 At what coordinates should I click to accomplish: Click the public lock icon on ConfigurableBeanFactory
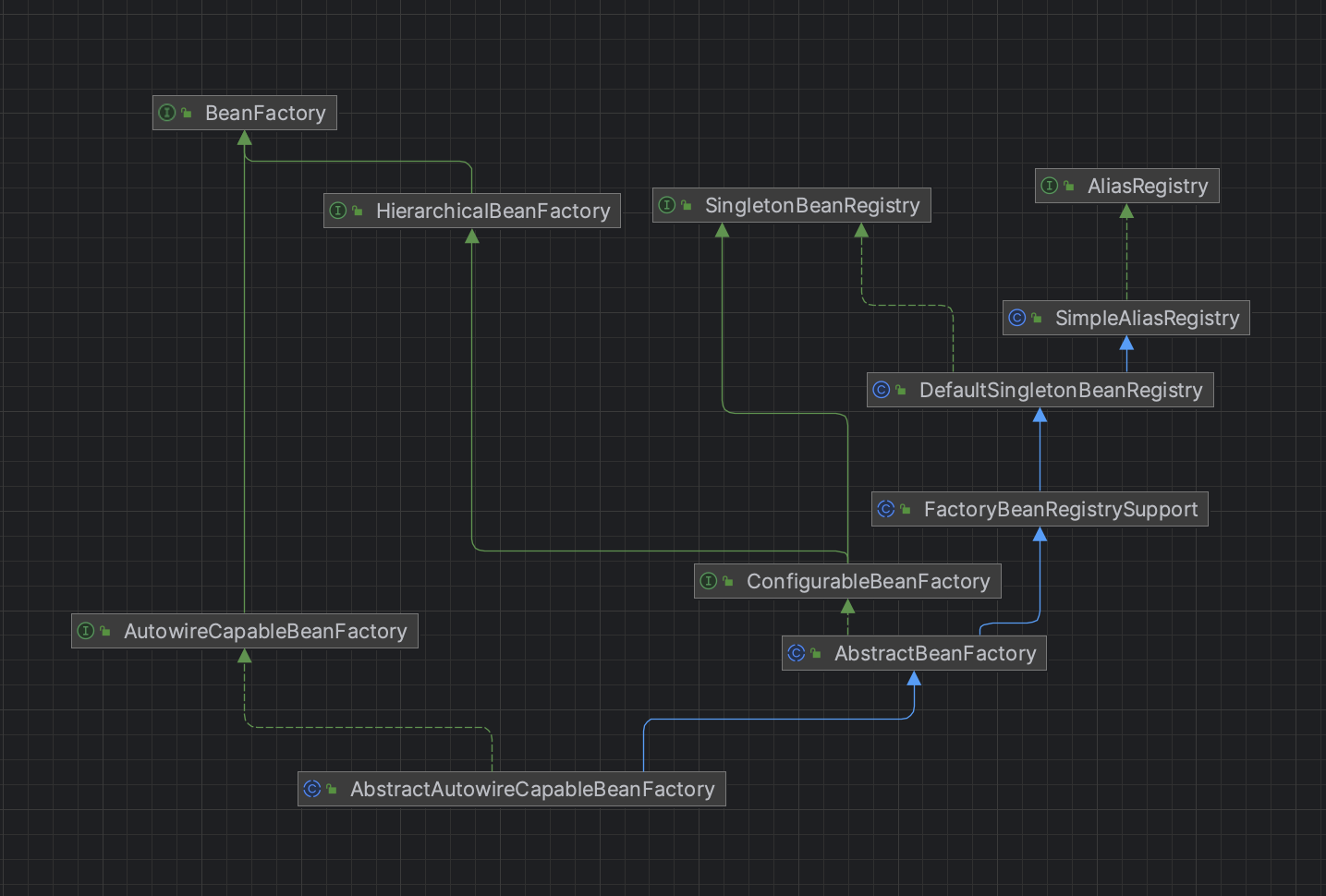[728, 581]
